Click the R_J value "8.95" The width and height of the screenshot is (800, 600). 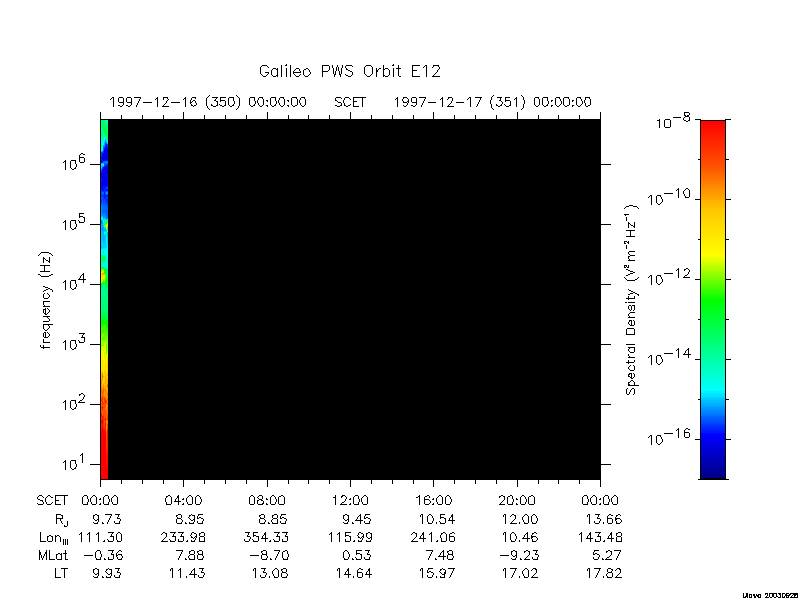tap(189, 519)
